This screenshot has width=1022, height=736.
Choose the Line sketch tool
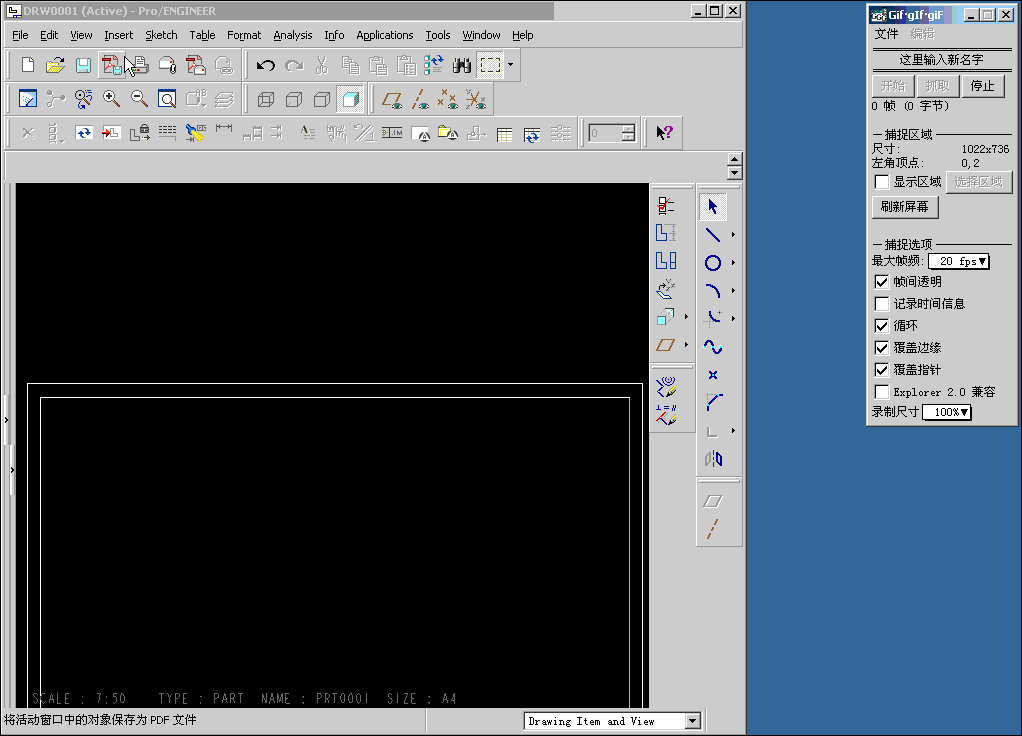pyautogui.click(x=712, y=235)
